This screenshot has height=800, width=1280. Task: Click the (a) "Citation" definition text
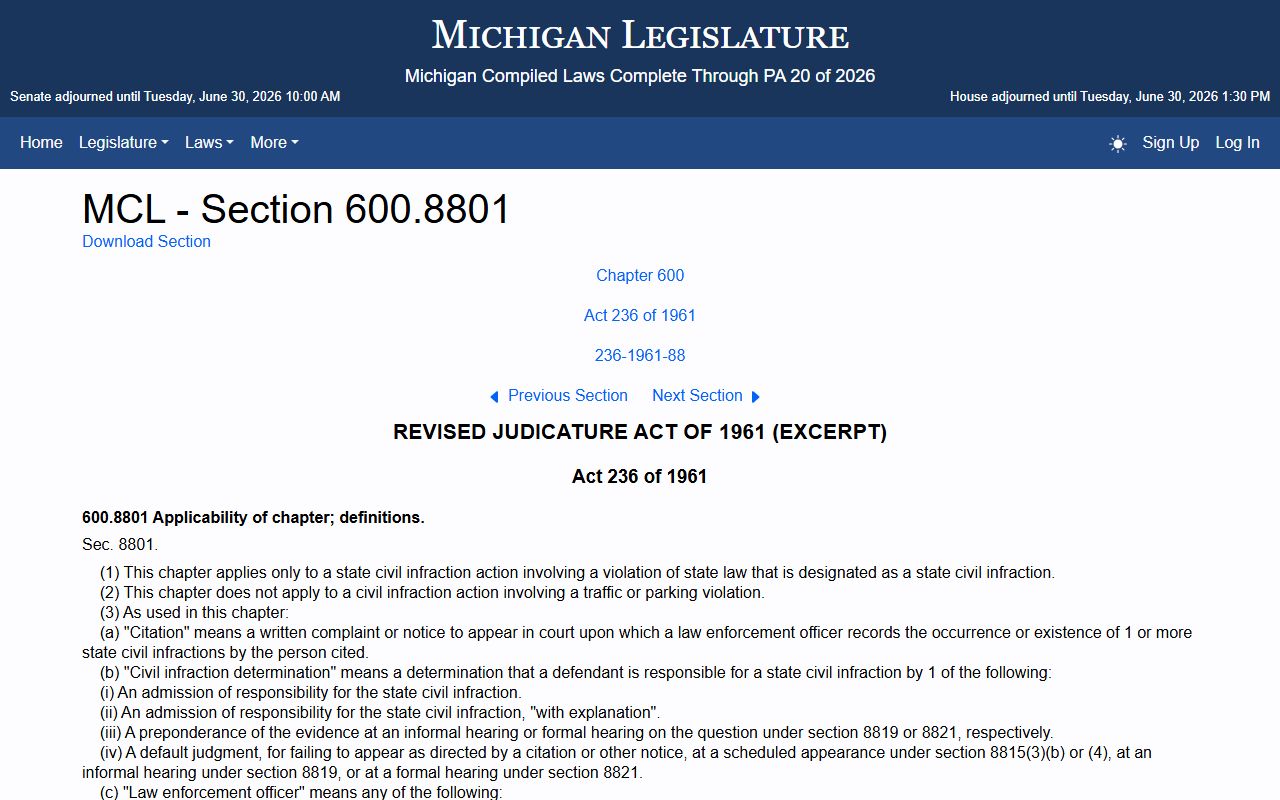(x=637, y=643)
